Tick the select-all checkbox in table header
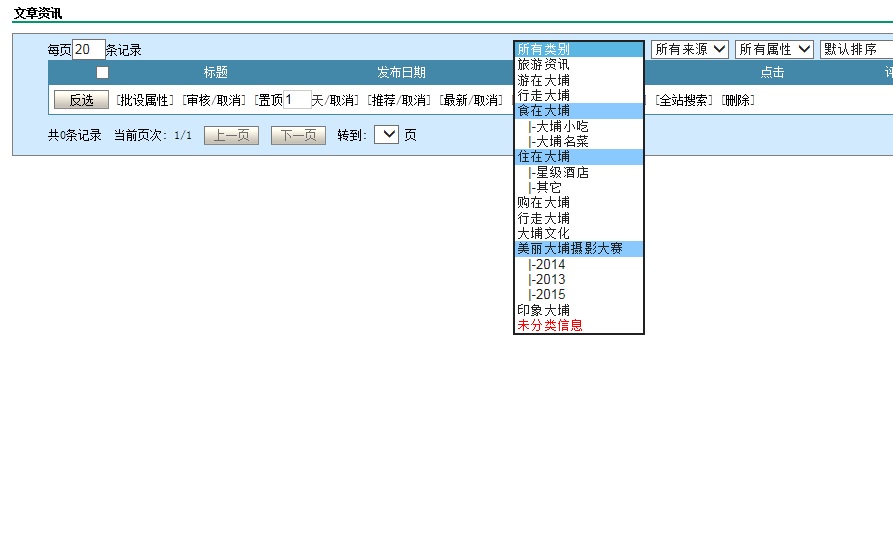The image size is (893, 540). (102, 72)
